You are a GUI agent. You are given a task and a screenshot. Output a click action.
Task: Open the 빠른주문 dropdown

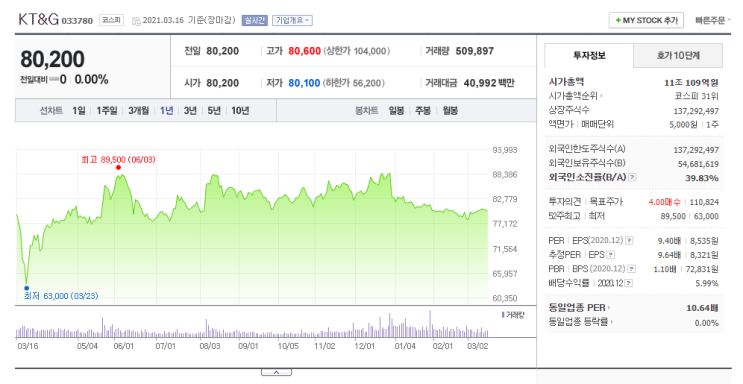pos(713,20)
